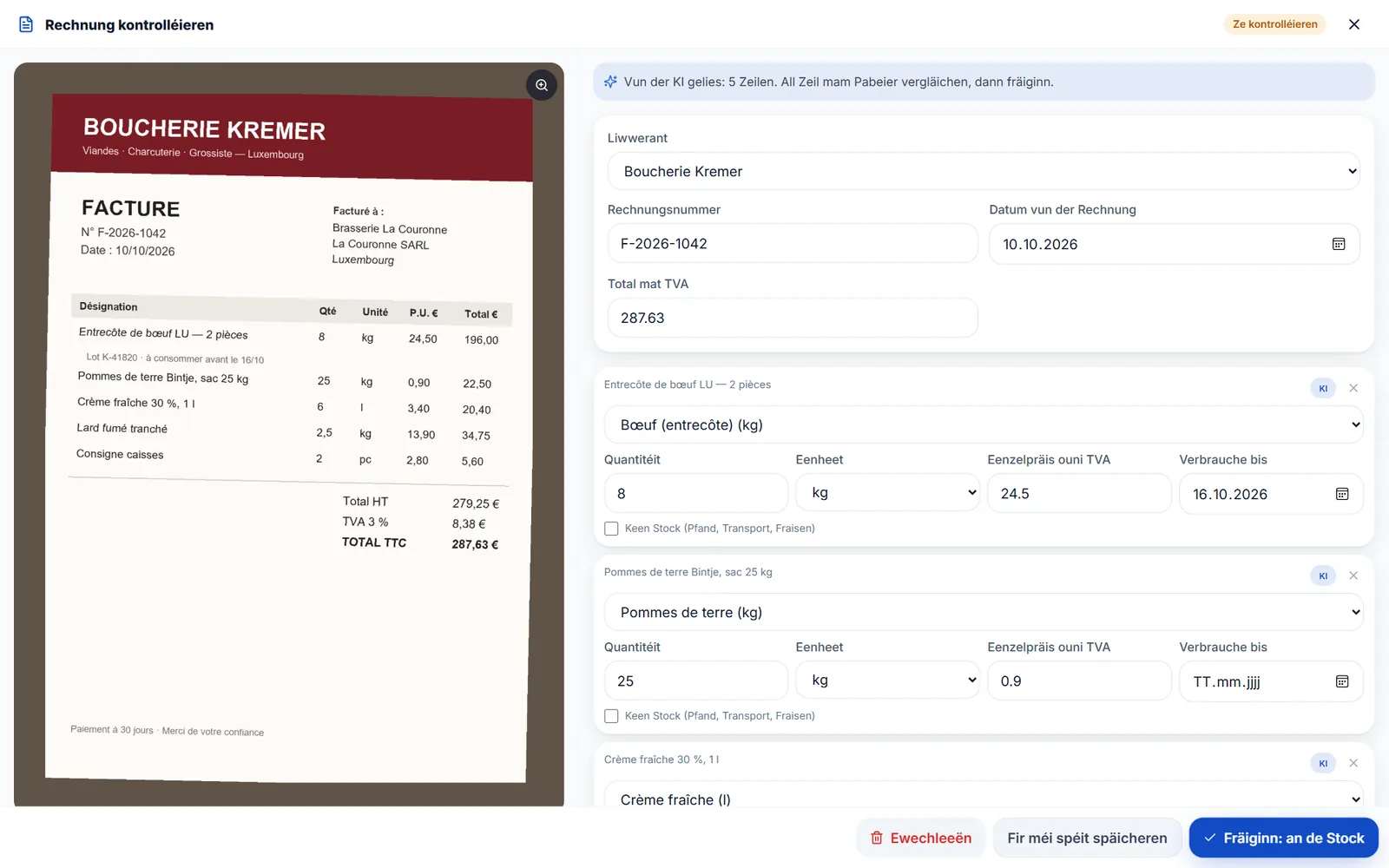
Task: Confirm with Fräiginn: an de Stock
Action: 1284,838
